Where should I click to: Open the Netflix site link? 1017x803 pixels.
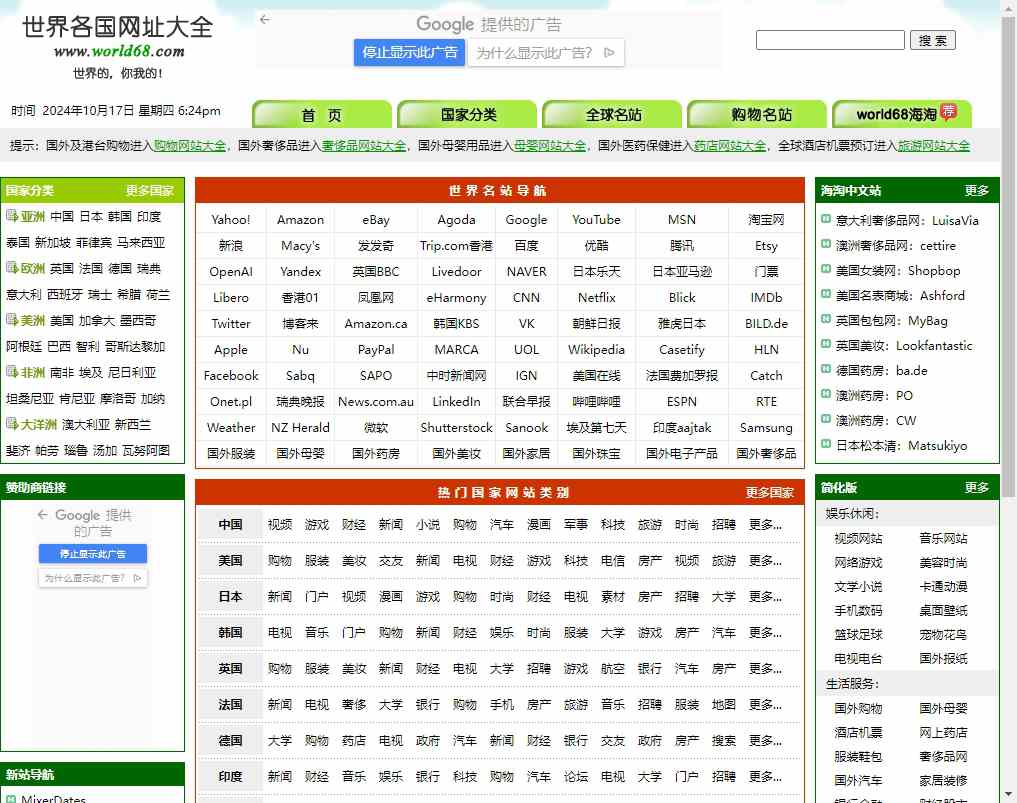point(596,298)
